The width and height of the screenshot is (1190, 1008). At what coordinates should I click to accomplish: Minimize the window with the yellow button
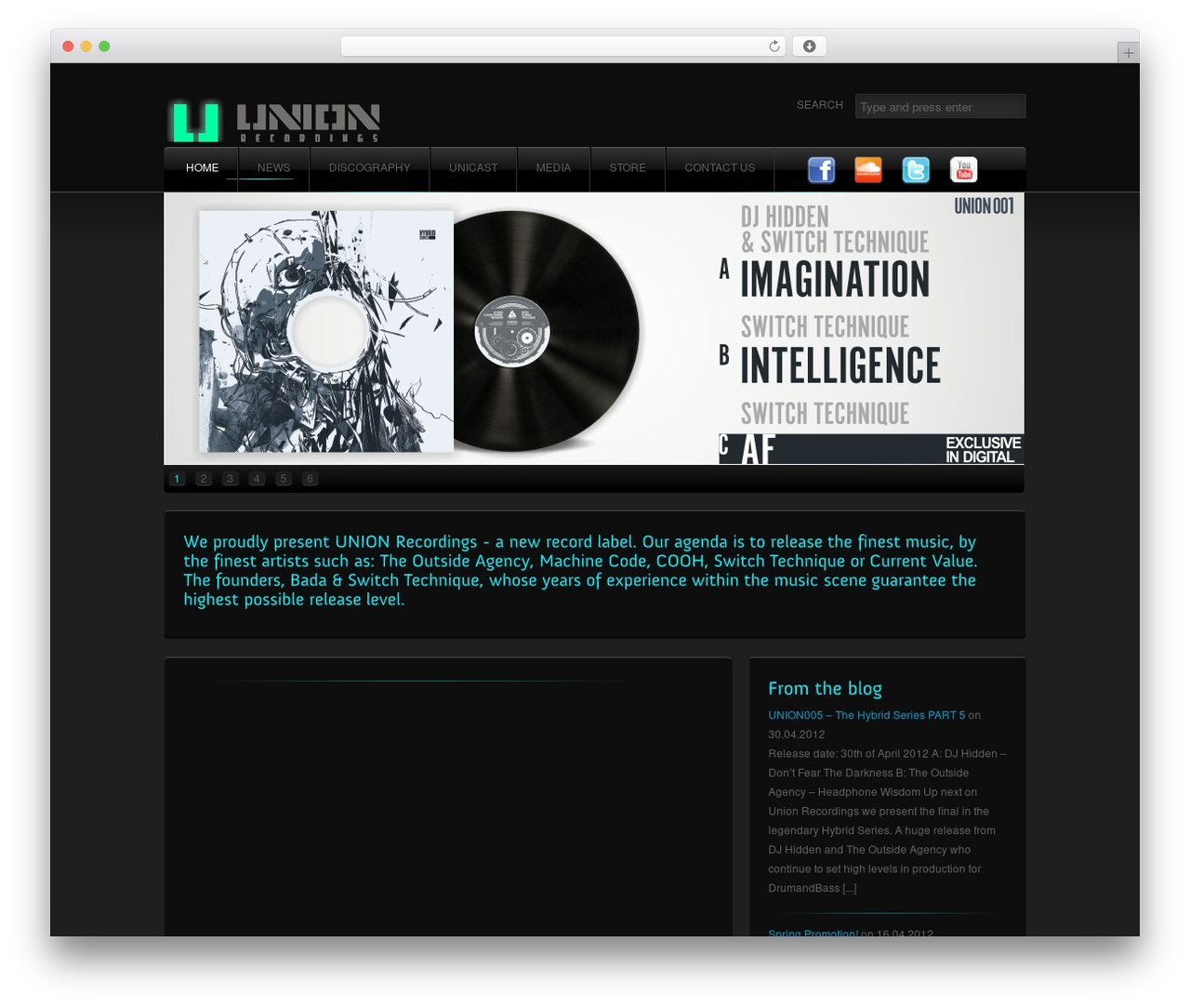point(86,46)
